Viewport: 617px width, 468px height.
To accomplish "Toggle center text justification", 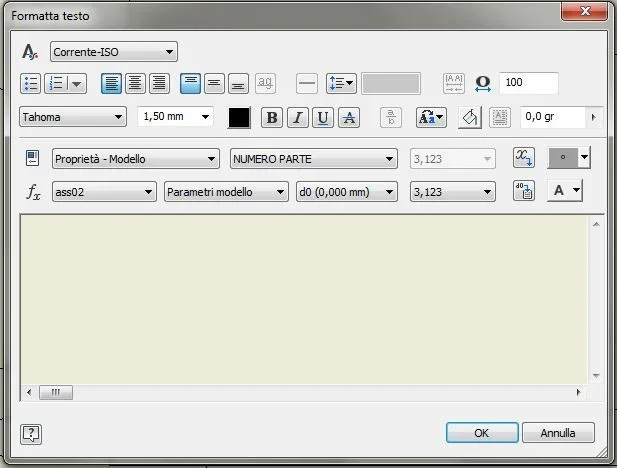I will point(135,83).
